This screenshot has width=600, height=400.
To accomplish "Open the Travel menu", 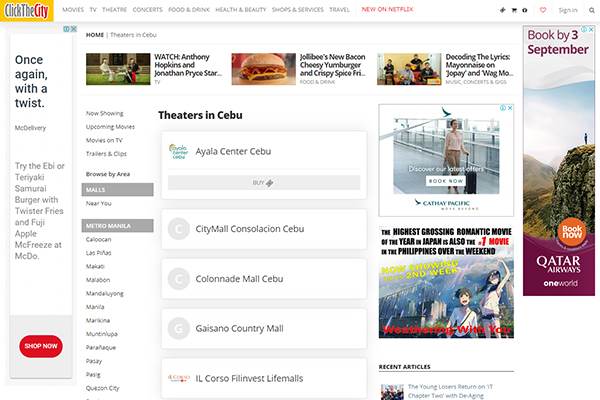I will 339,10.
